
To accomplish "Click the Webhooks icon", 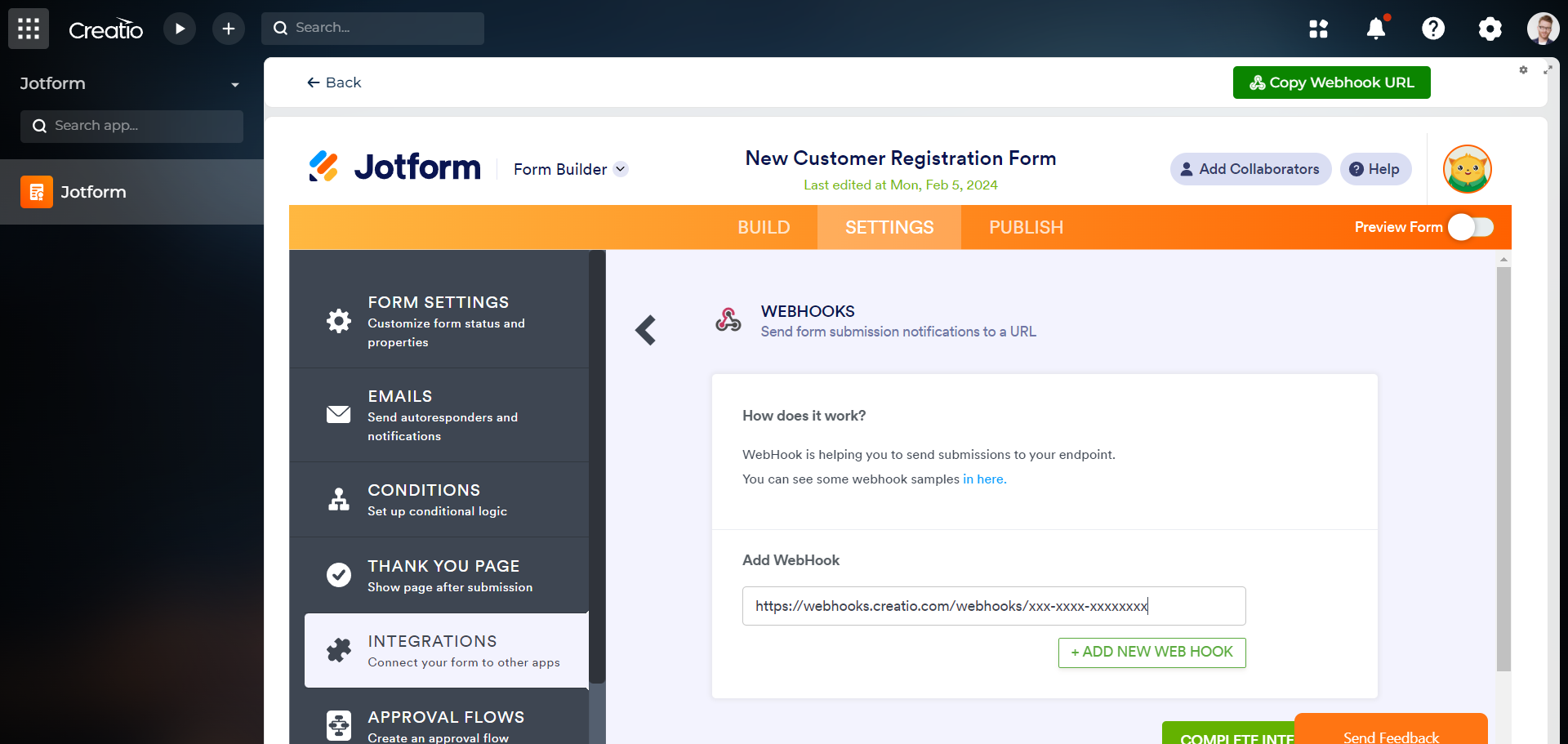I will pyautogui.click(x=728, y=319).
